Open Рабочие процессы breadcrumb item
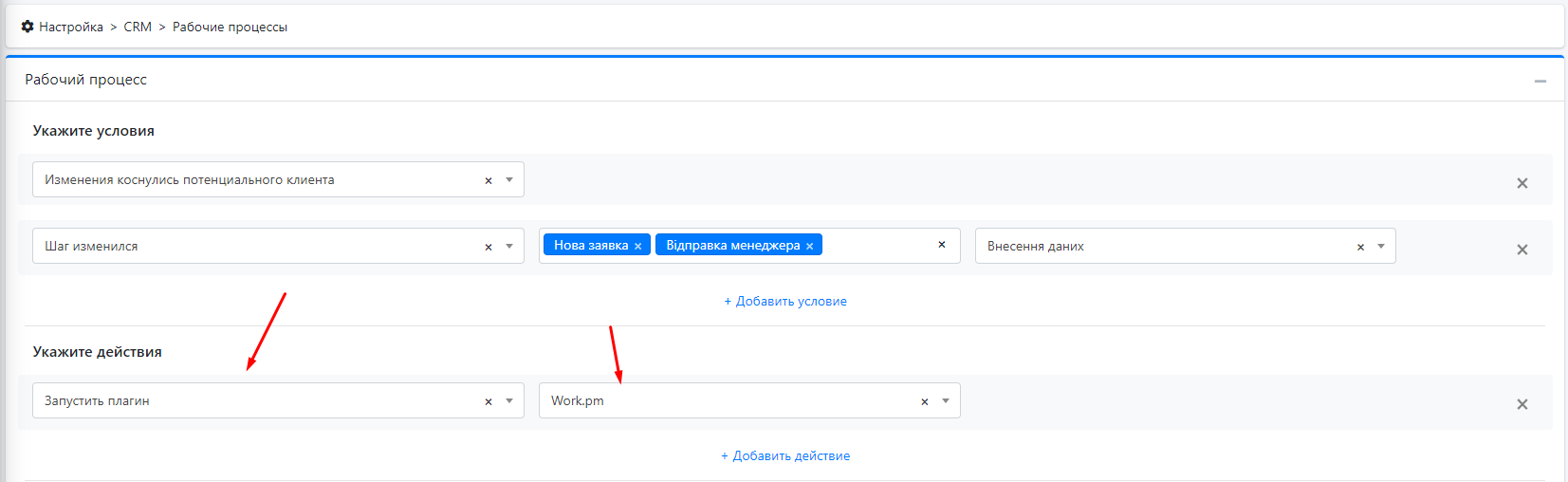Image resolution: width=1568 pixels, height=482 pixels. [x=230, y=27]
